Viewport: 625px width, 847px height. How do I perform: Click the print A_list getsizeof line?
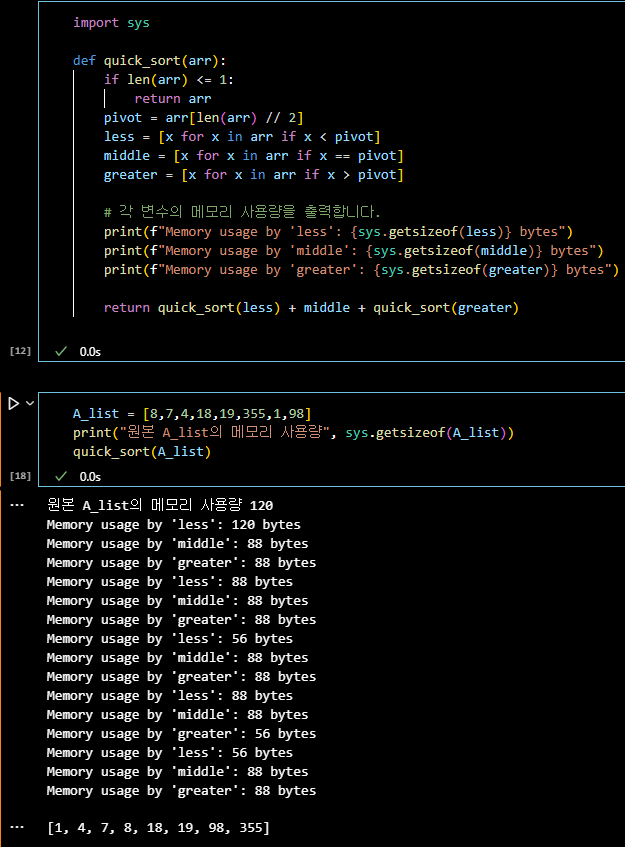tap(293, 433)
